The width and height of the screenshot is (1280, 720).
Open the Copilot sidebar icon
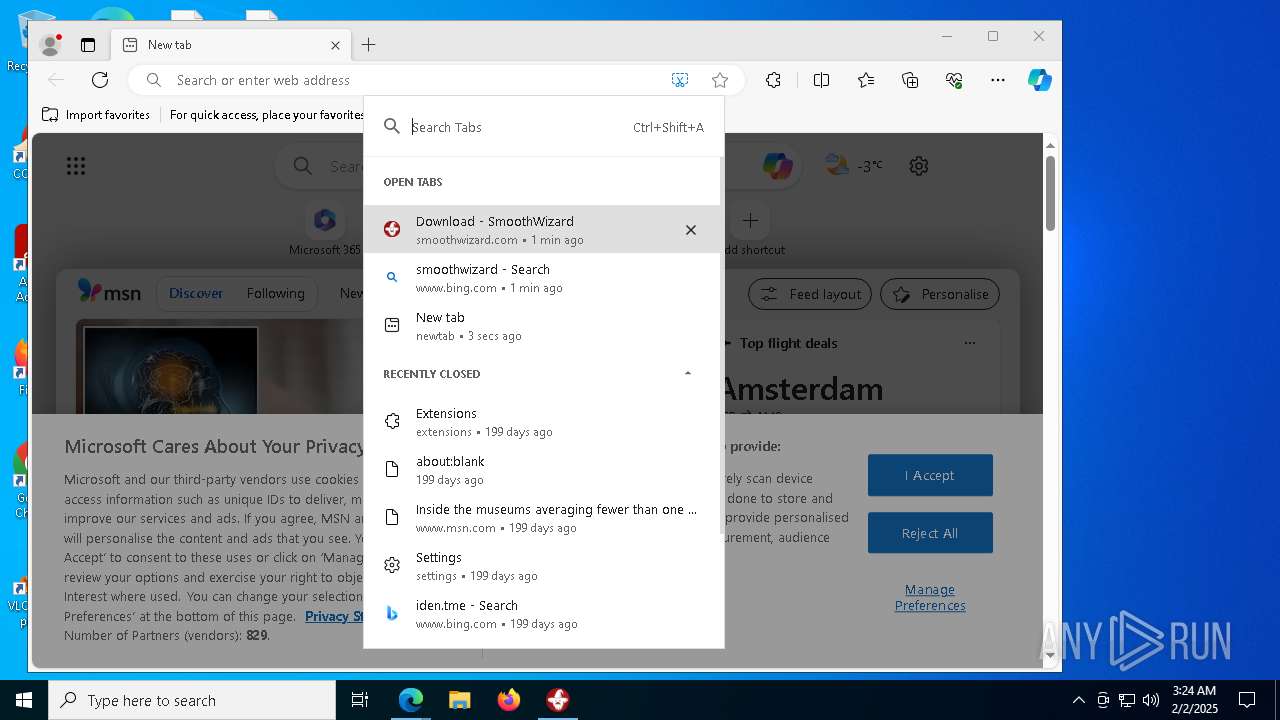(x=1040, y=80)
